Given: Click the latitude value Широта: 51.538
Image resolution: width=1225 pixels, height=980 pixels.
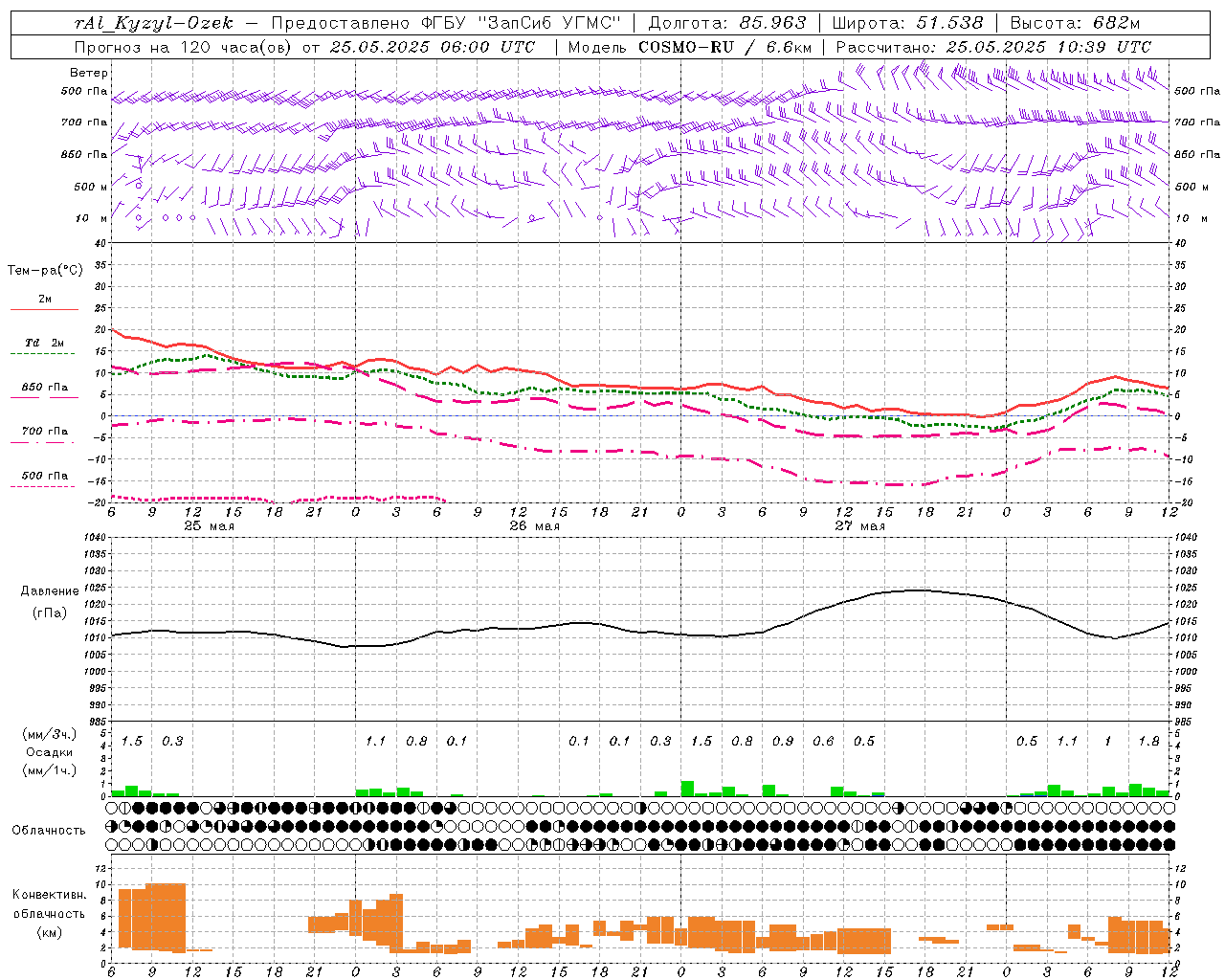Looking at the screenshot, I should [907, 23].
